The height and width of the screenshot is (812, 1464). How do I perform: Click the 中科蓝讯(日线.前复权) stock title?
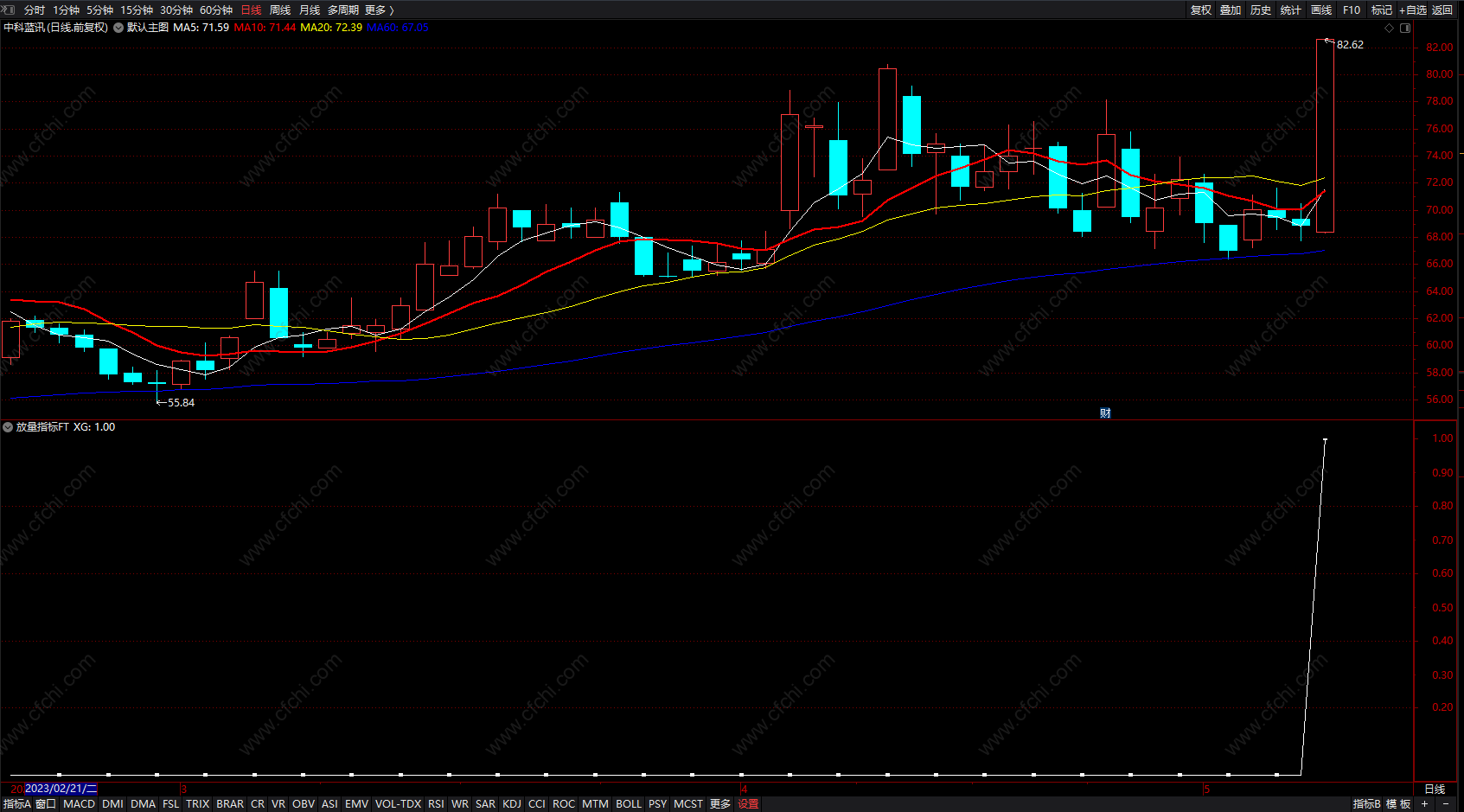[56, 28]
